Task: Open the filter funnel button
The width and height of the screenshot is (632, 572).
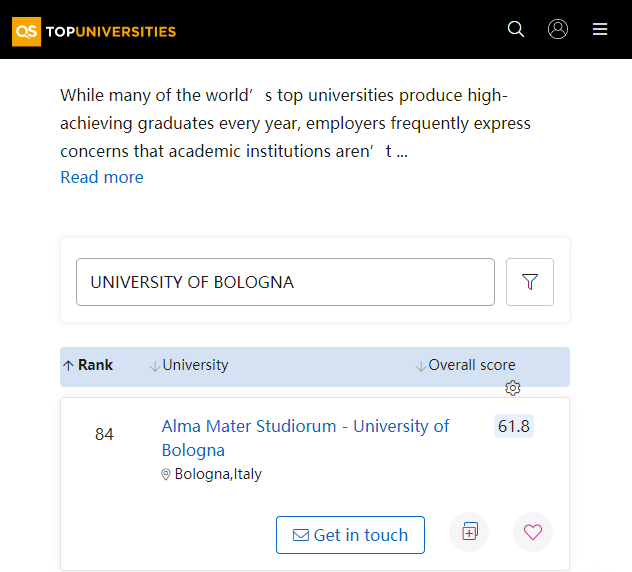Action: (530, 282)
